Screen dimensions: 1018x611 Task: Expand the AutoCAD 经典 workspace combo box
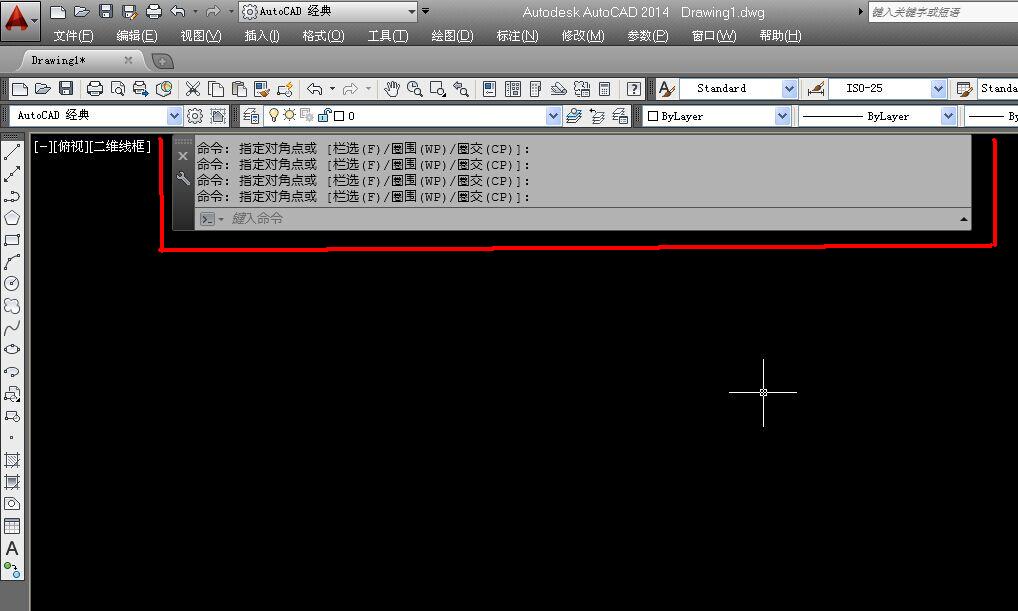(x=174, y=116)
